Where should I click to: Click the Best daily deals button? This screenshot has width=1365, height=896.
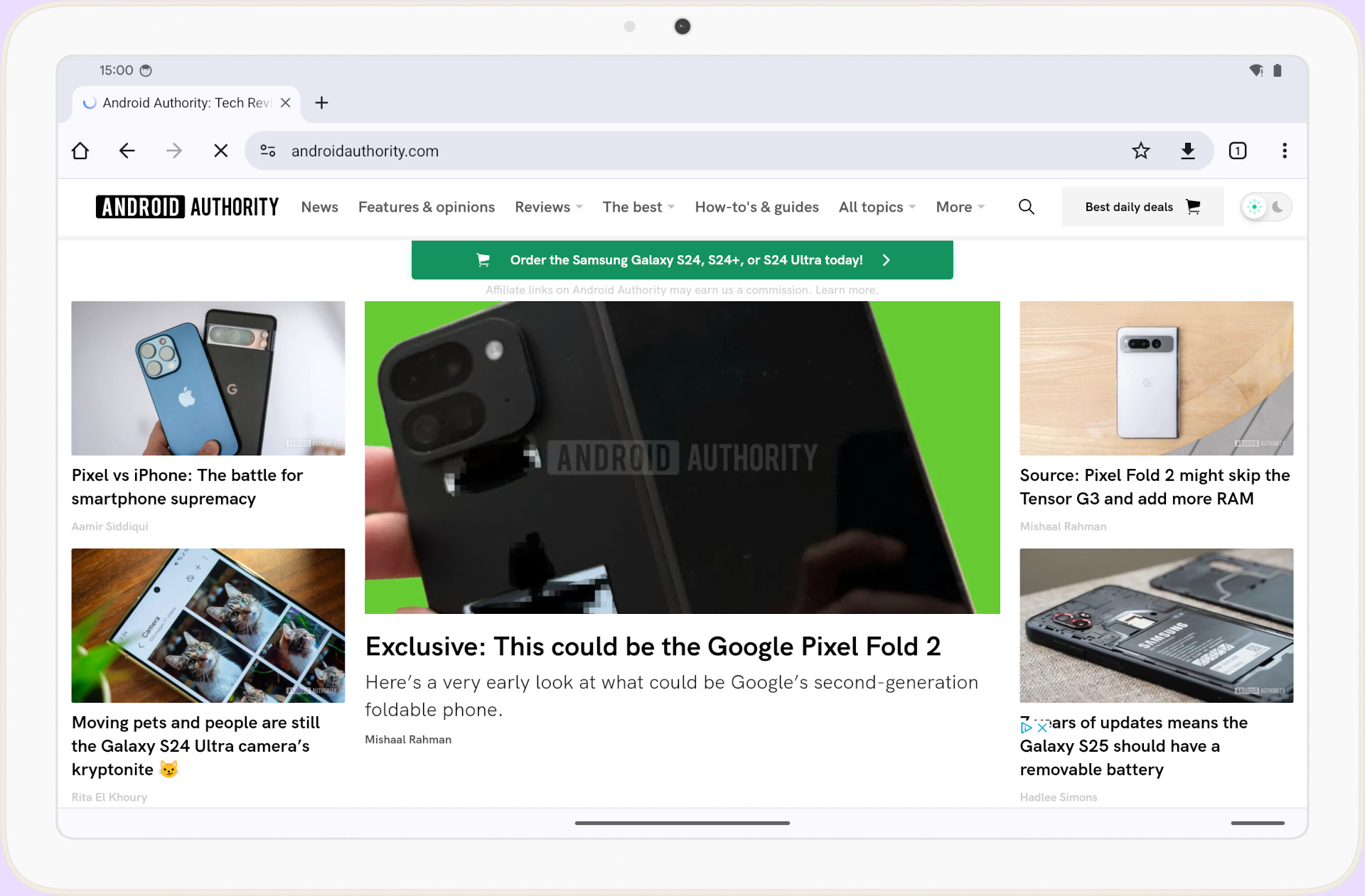1142,207
